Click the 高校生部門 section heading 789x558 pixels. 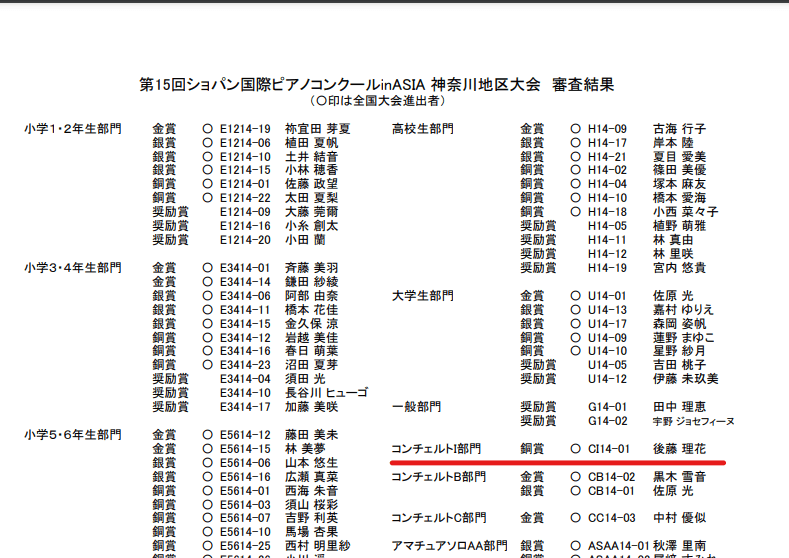pyautogui.click(x=422, y=129)
